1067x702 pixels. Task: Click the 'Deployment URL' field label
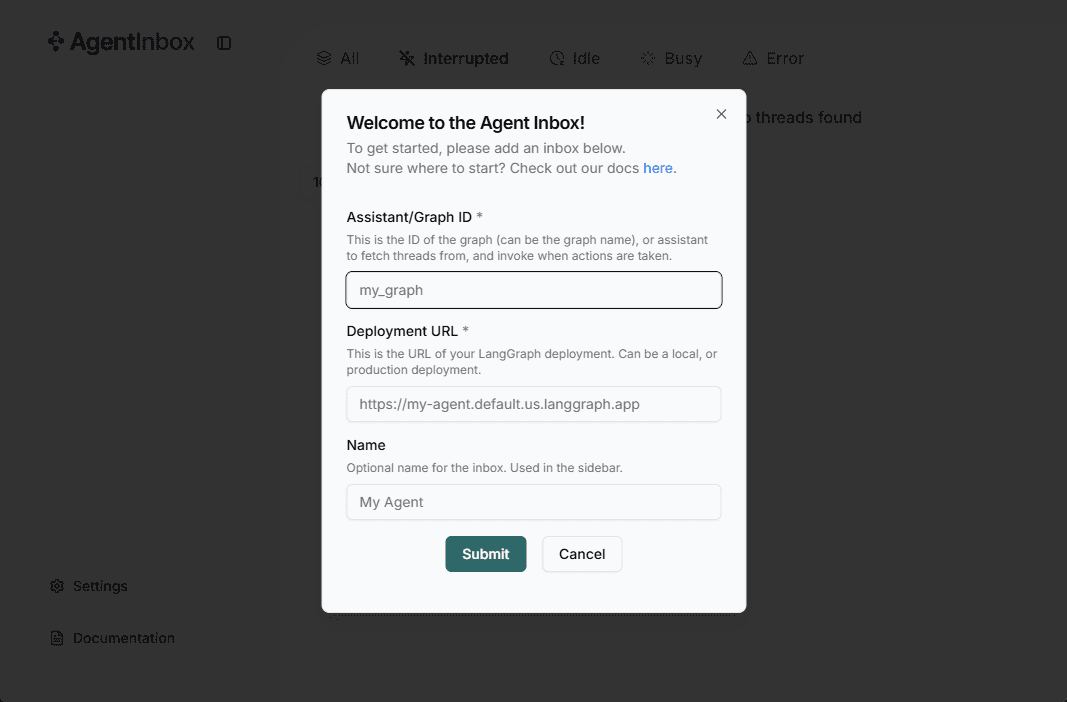click(402, 331)
